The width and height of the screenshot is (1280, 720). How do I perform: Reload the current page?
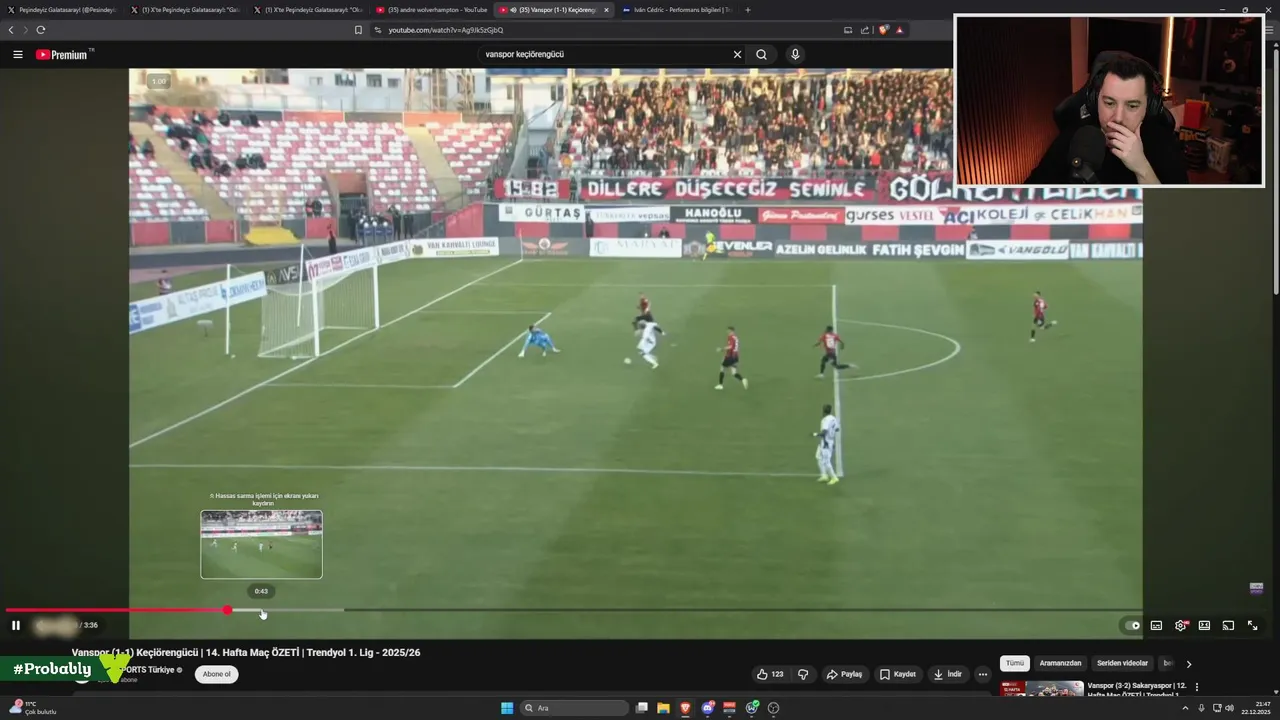click(x=41, y=30)
